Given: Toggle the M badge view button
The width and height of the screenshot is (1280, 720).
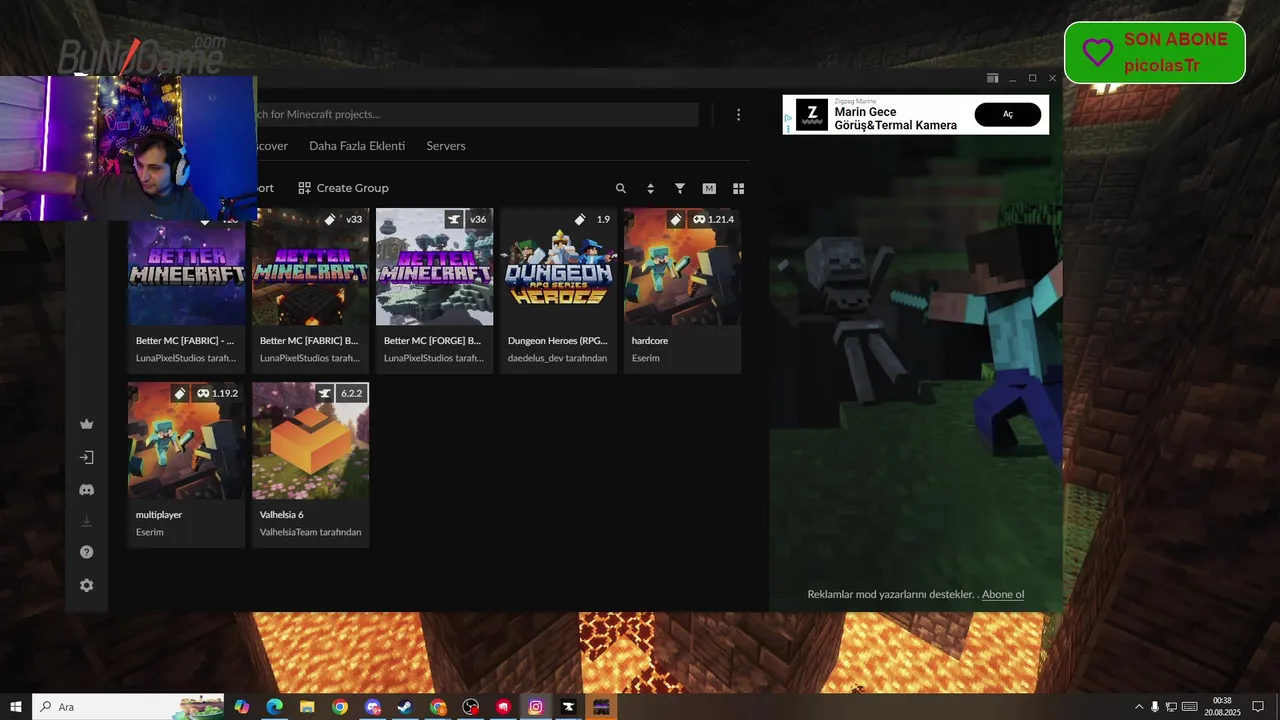Looking at the screenshot, I should 709,188.
